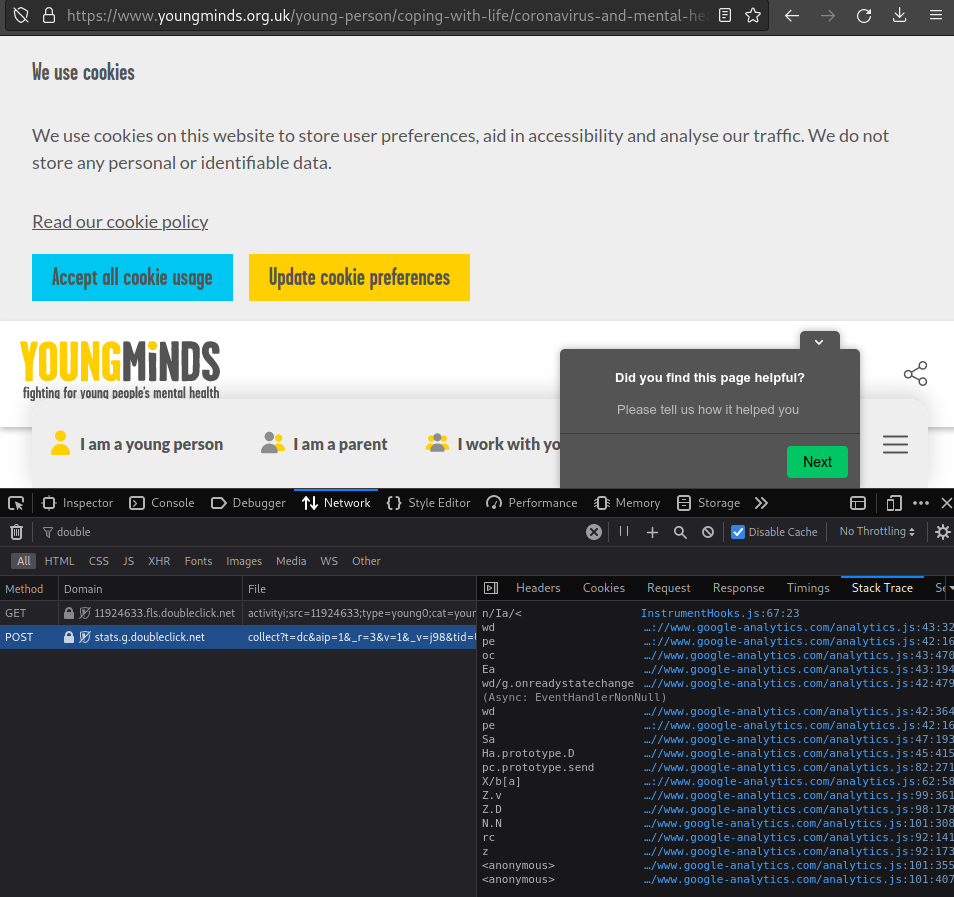Clear network log with the trash icon
Image resolution: width=954 pixels, height=897 pixels.
point(16,532)
